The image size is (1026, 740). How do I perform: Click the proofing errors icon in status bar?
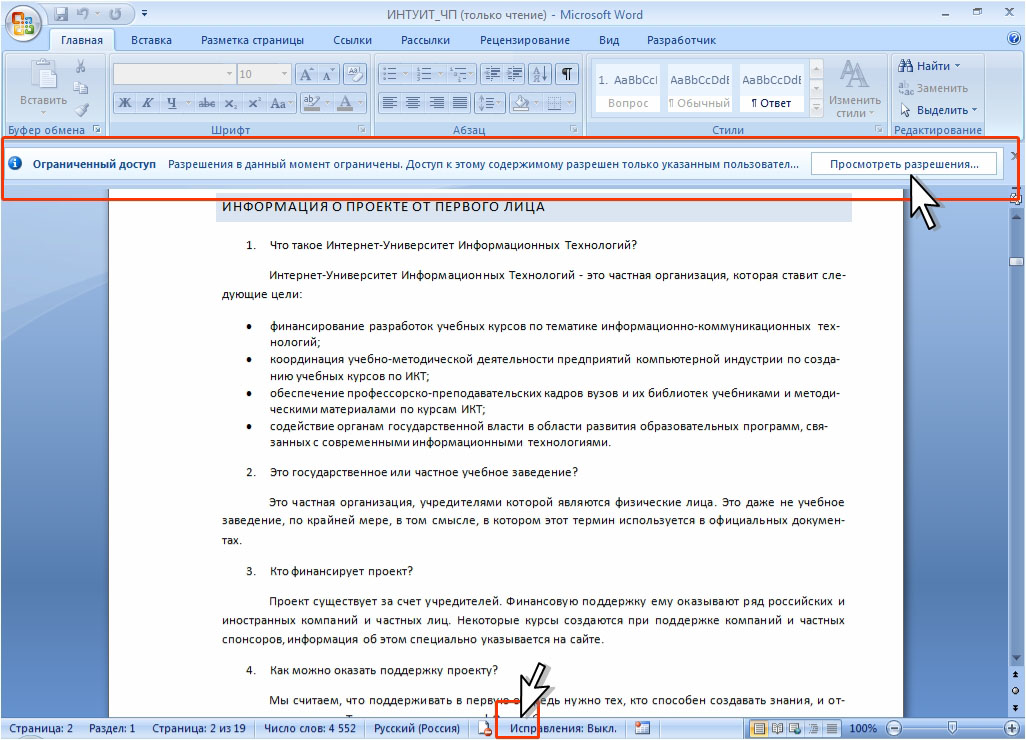pos(485,728)
